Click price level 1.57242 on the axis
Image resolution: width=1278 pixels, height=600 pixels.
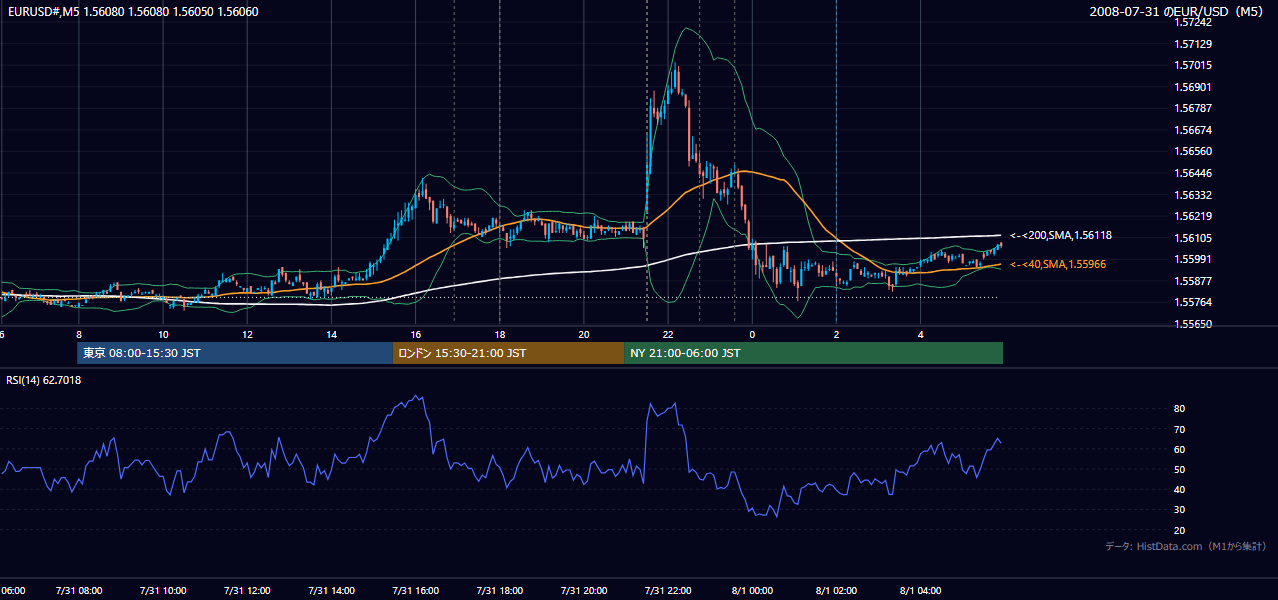pyautogui.click(x=1192, y=22)
